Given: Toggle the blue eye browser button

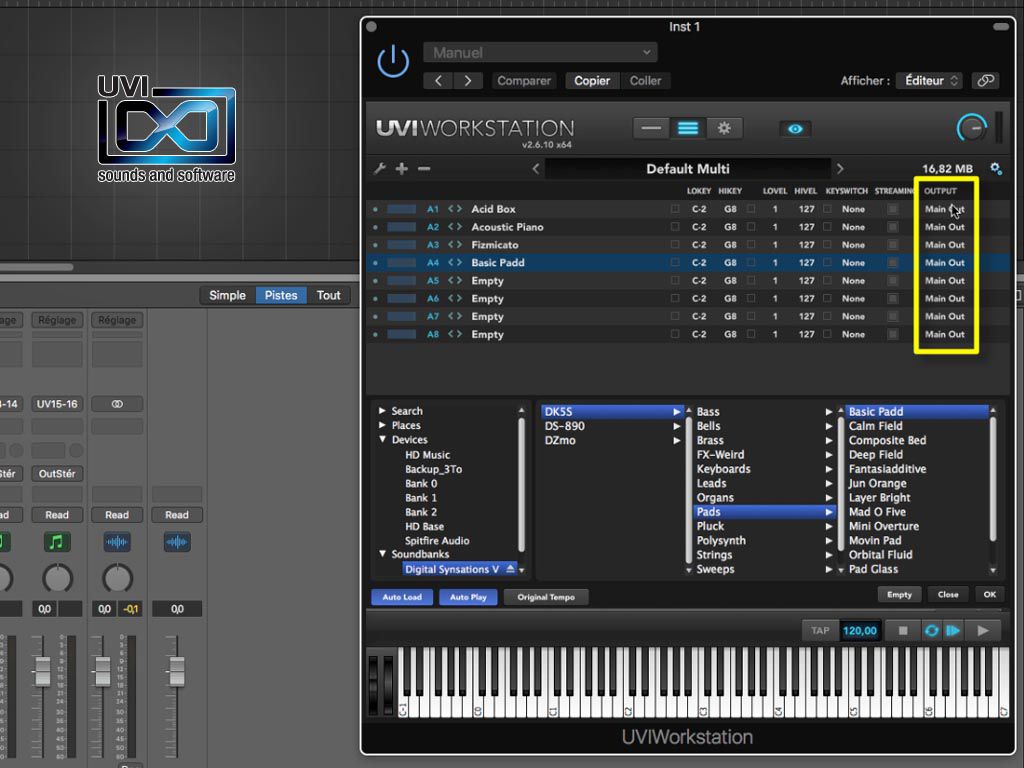Looking at the screenshot, I should coord(795,129).
